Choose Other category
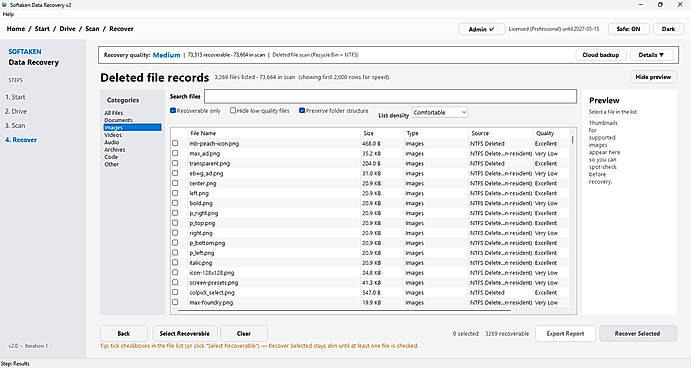Screen dimensions: 691x368 (111, 164)
